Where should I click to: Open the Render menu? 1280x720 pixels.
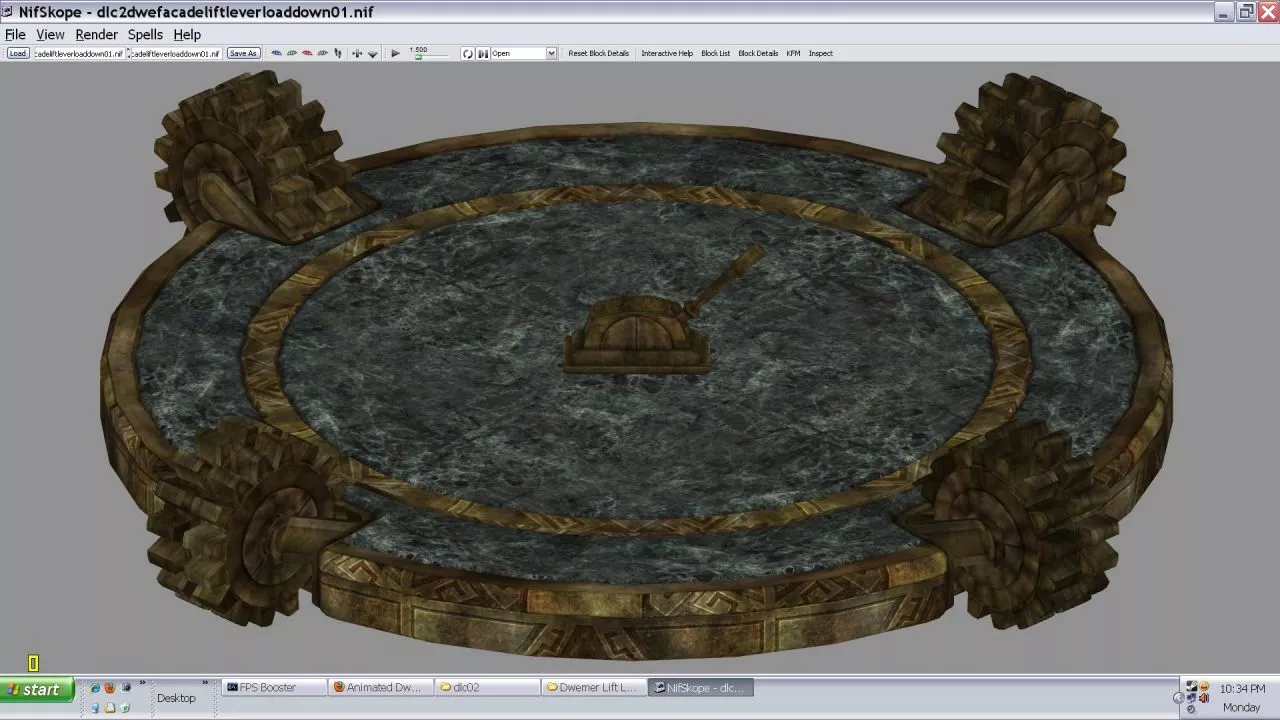click(96, 34)
